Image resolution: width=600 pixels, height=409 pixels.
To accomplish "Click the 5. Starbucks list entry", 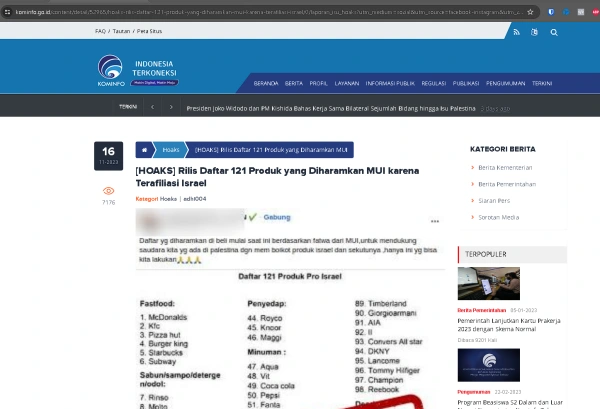I will click(161, 353).
